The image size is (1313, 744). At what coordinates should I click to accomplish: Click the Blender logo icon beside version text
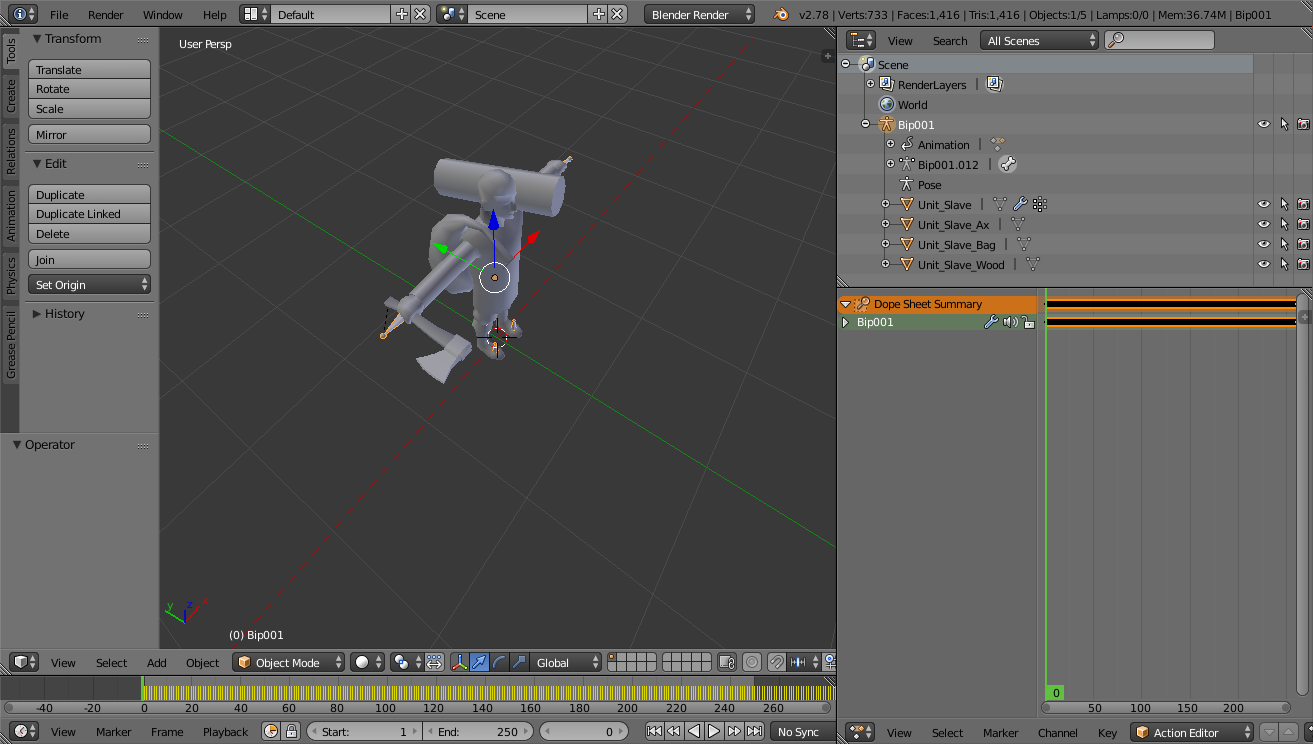(x=780, y=15)
